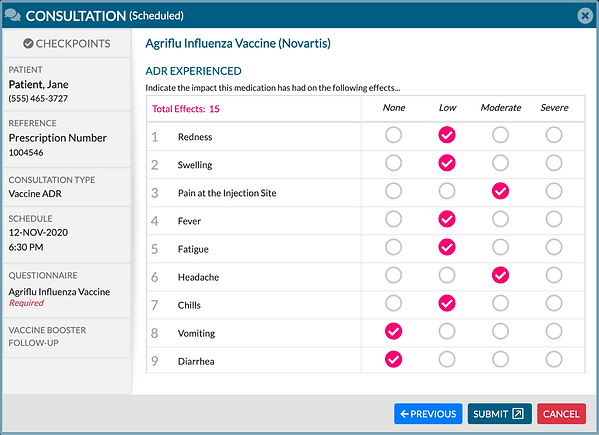The image size is (599, 435).
Task: Click the 'Total Effects: 15' label
Action: (x=186, y=109)
